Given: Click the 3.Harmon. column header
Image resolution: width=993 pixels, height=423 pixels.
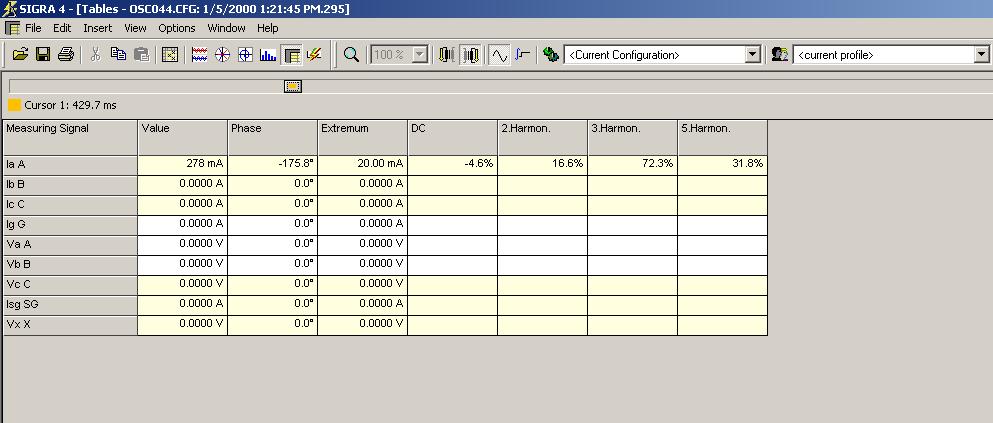Looking at the screenshot, I should coord(633,137).
